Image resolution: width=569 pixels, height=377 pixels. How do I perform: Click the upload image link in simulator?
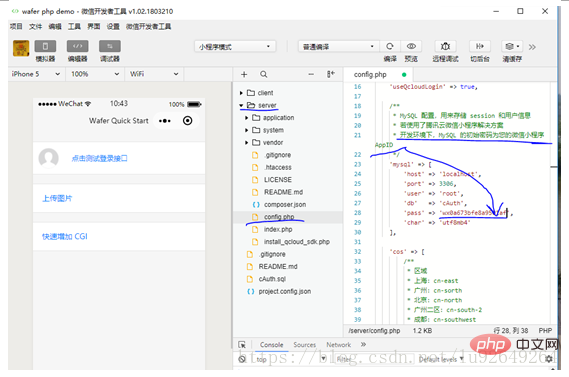point(57,198)
